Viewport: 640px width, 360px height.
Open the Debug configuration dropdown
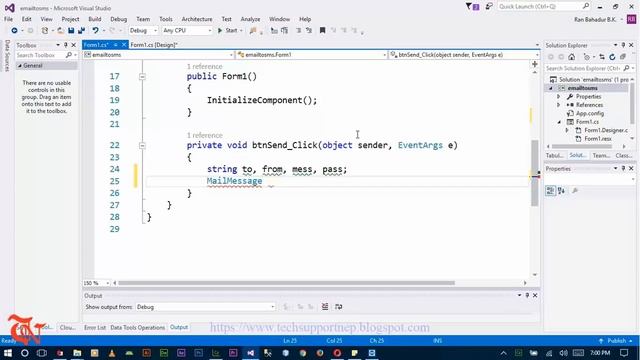click(143, 31)
